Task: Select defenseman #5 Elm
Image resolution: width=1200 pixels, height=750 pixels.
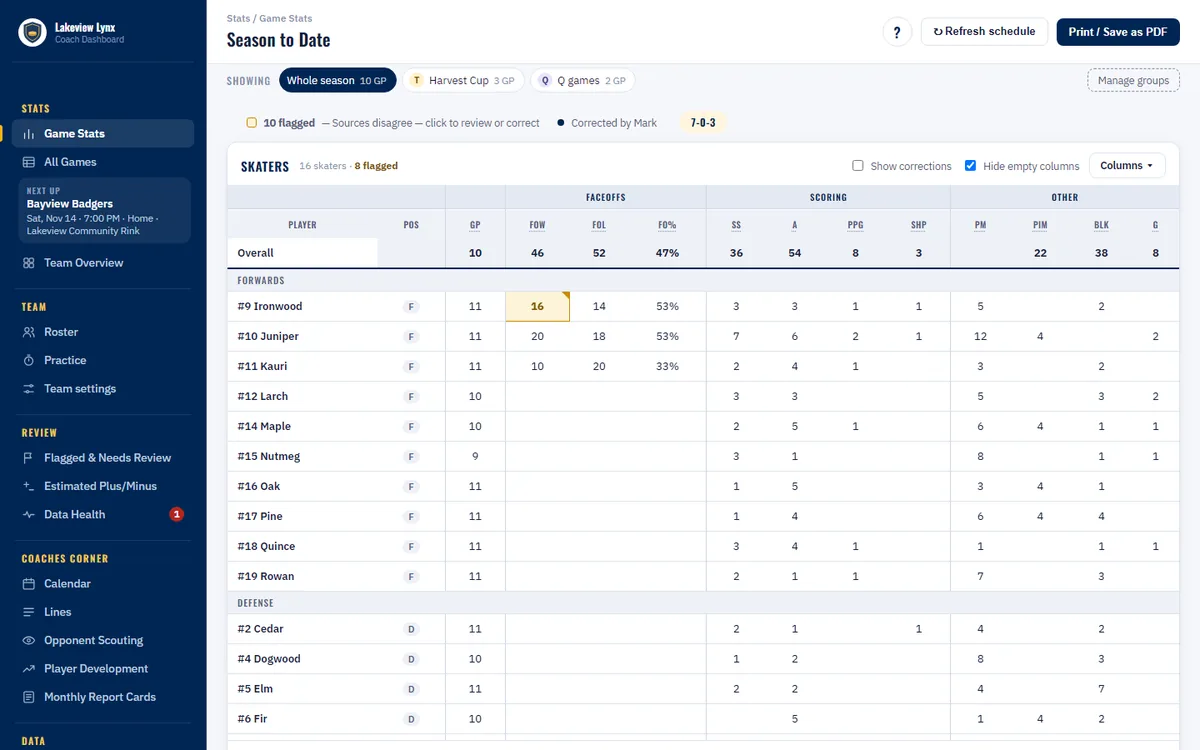Action: (254, 689)
